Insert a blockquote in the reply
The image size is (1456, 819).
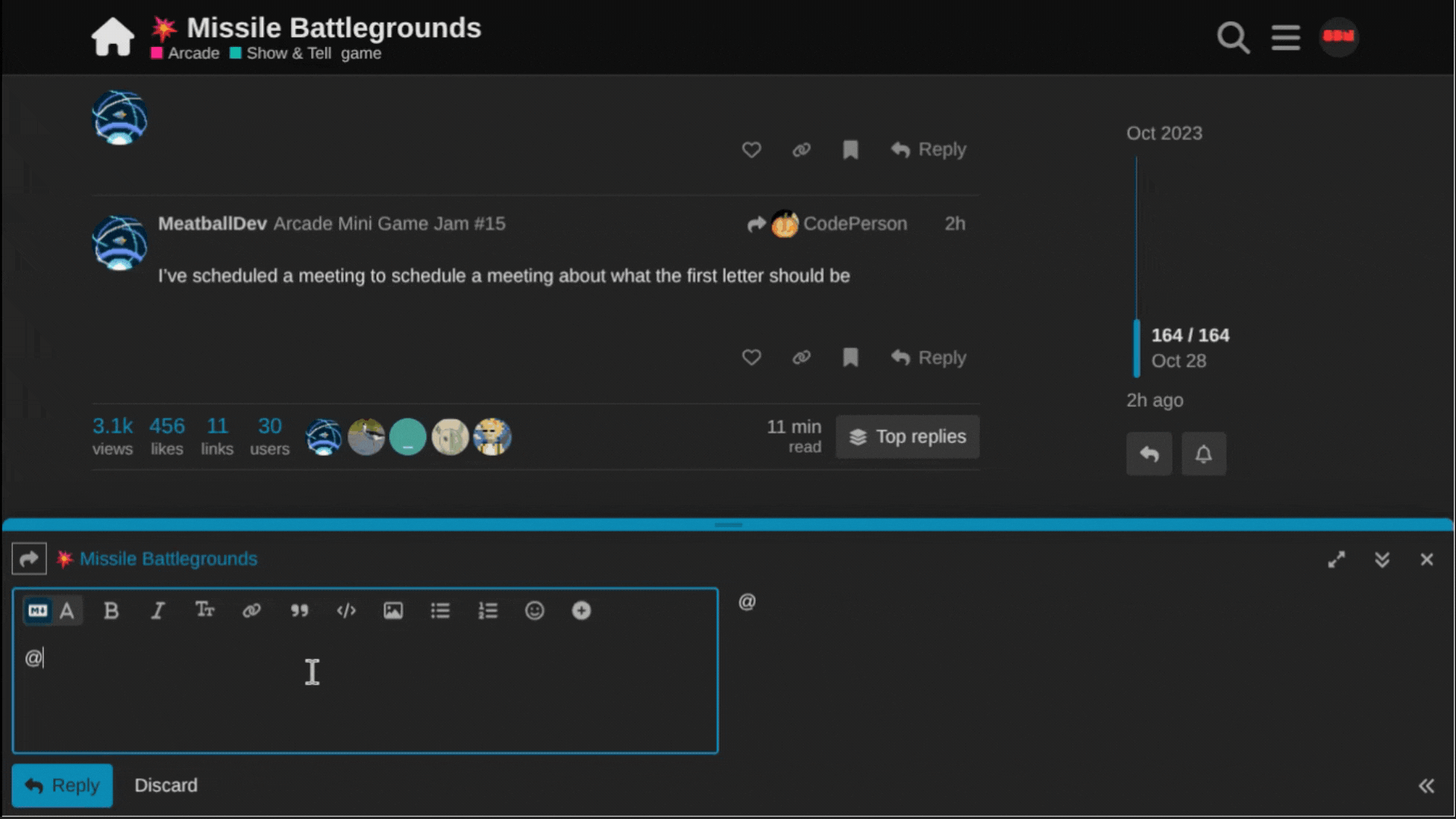pyautogui.click(x=300, y=610)
